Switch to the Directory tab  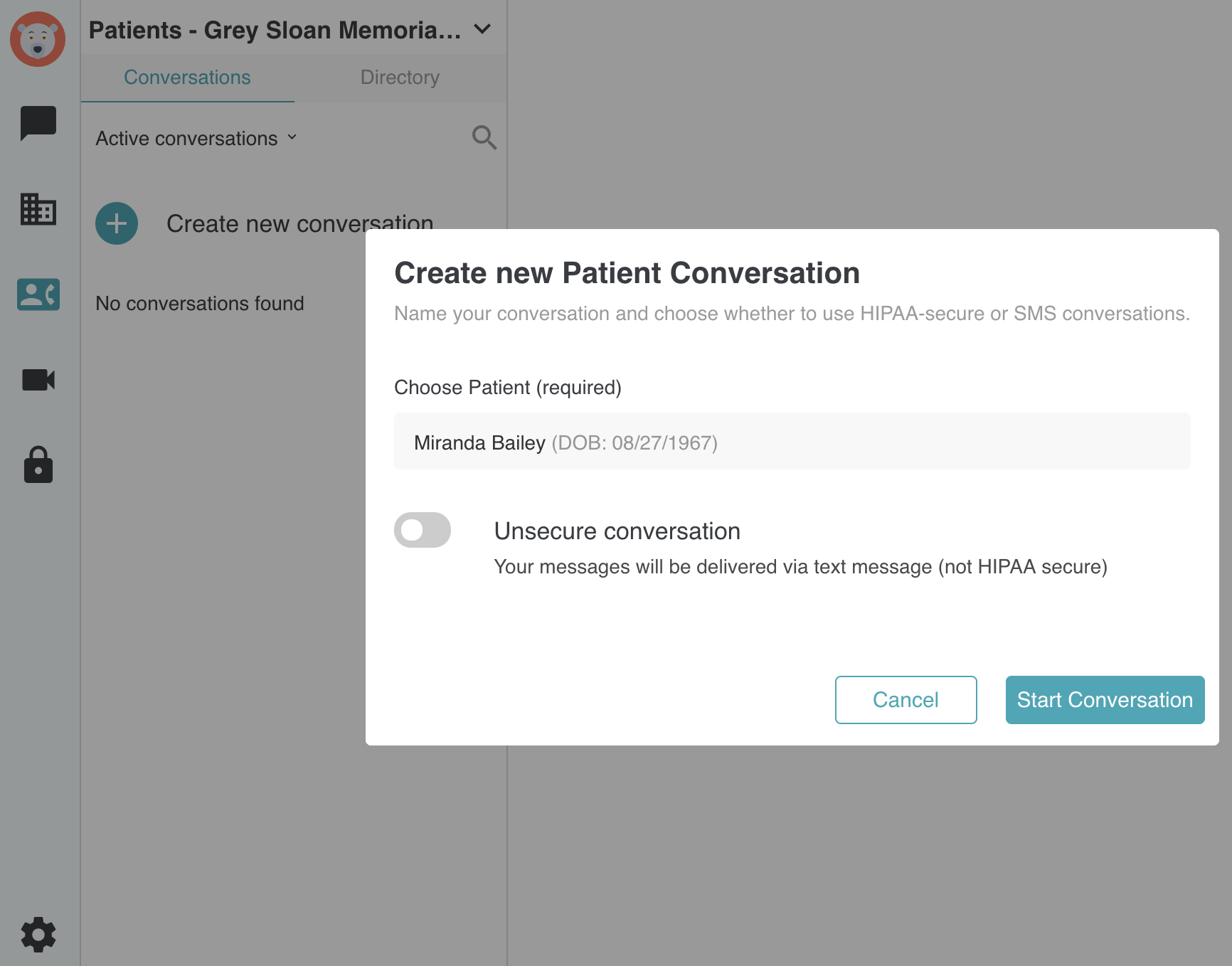point(400,78)
